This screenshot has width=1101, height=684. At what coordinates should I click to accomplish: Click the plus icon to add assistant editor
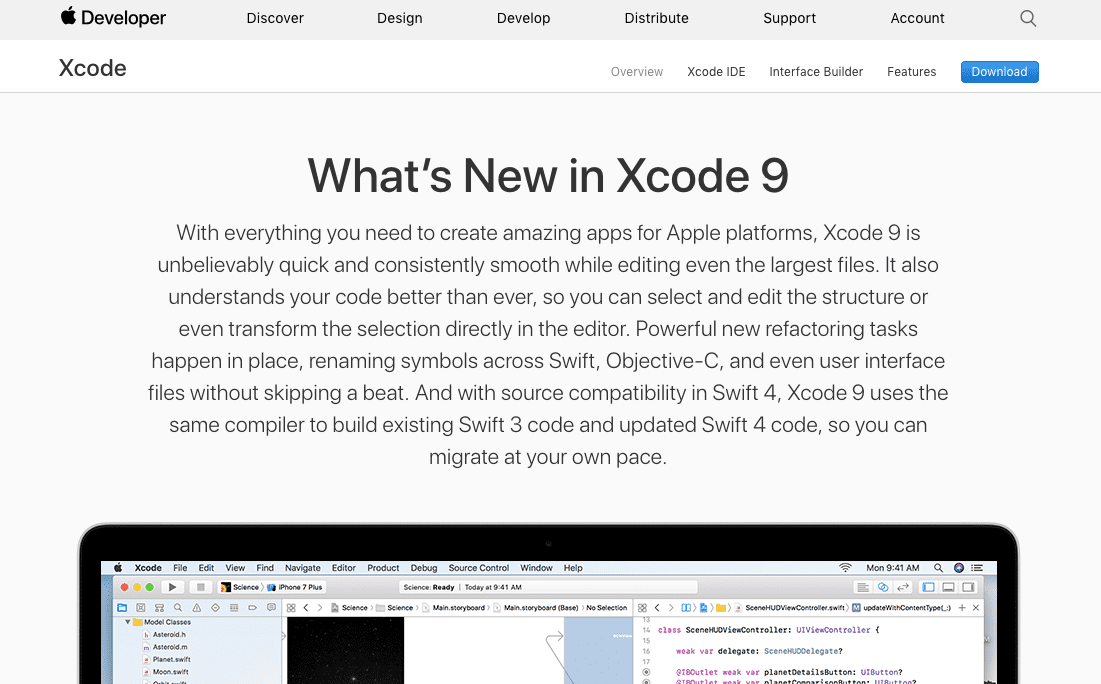pyautogui.click(x=962, y=607)
